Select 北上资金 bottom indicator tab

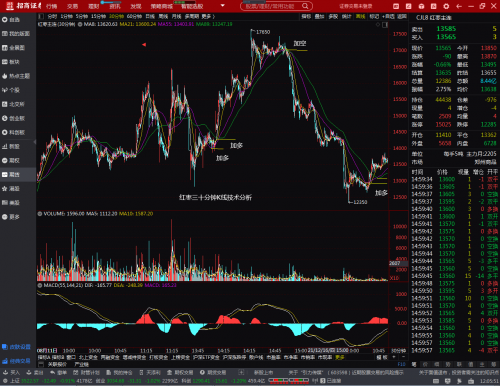[88, 357]
